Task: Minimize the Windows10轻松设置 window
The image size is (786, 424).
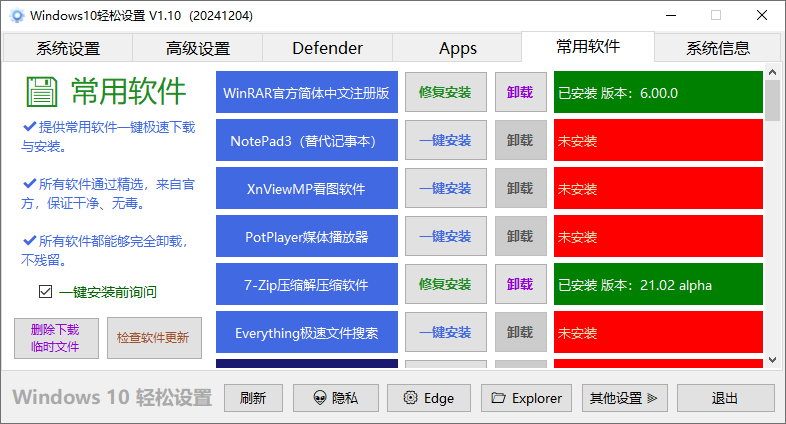Action: [x=671, y=16]
